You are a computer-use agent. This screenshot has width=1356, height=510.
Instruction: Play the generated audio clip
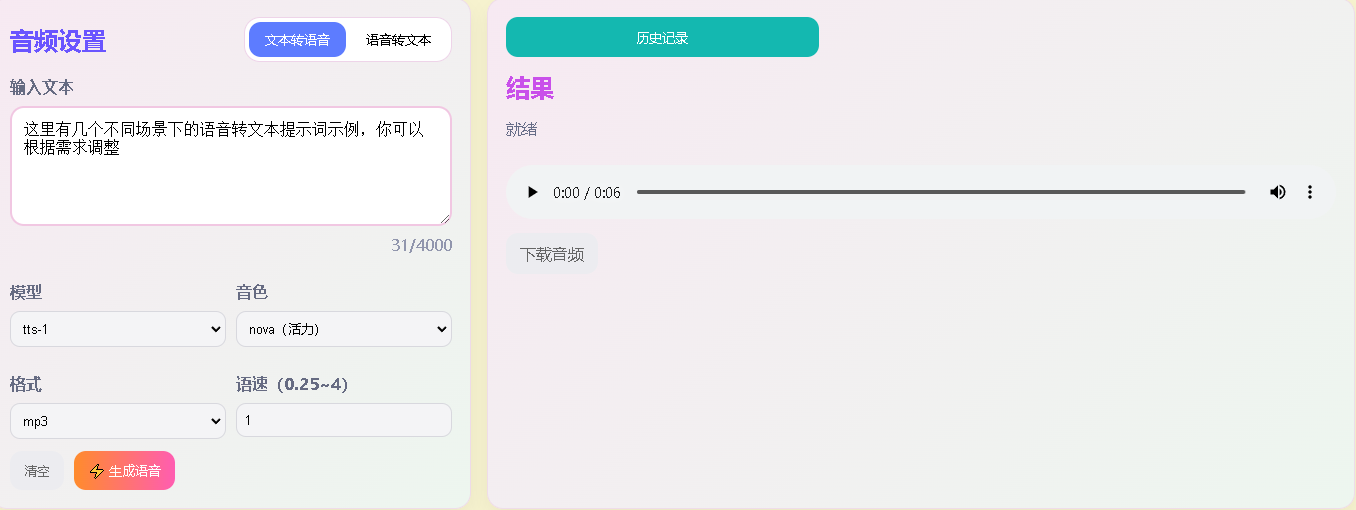[x=533, y=192]
